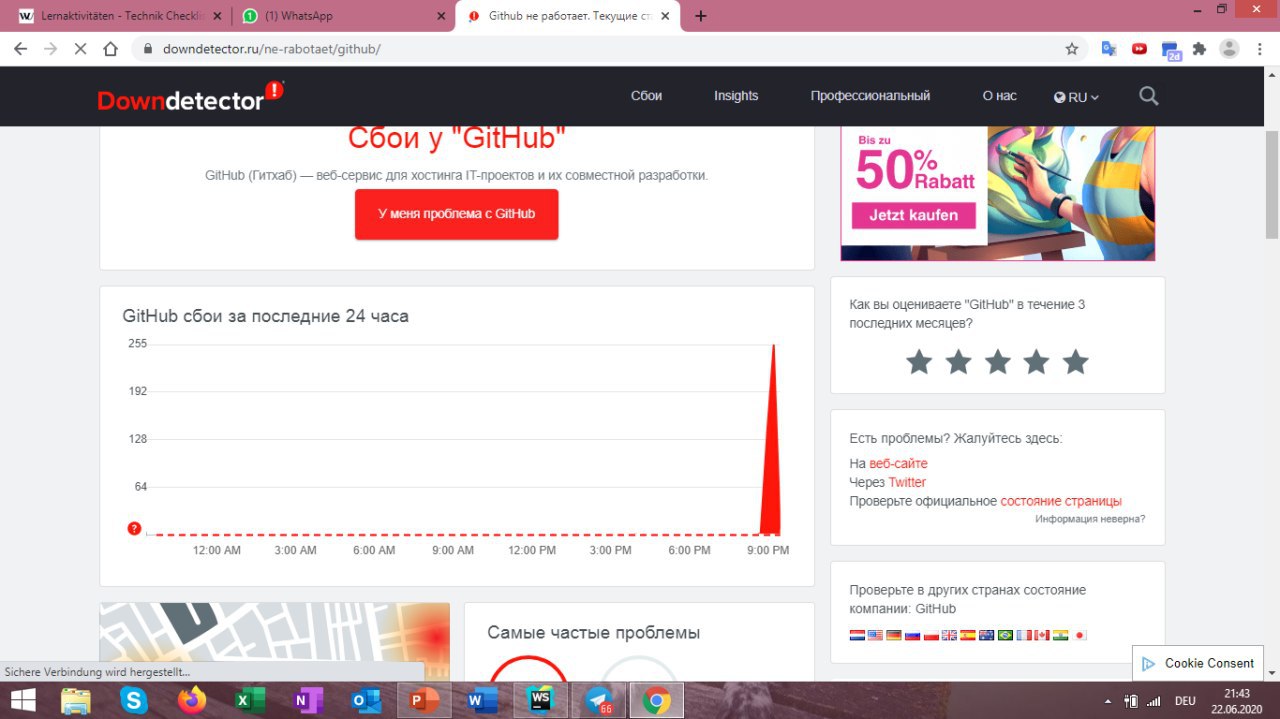The width and height of the screenshot is (1280, 719).
Task: Select the Spain flag
Action: [968, 635]
